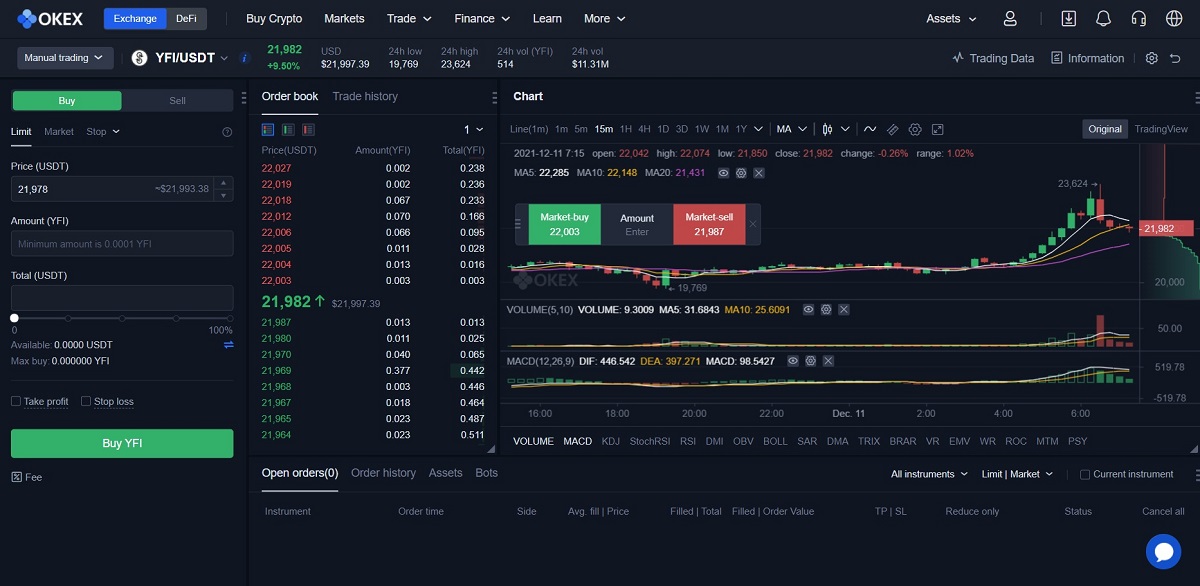
Task: Check the Current instrument checkbox
Action: coord(1085,474)
